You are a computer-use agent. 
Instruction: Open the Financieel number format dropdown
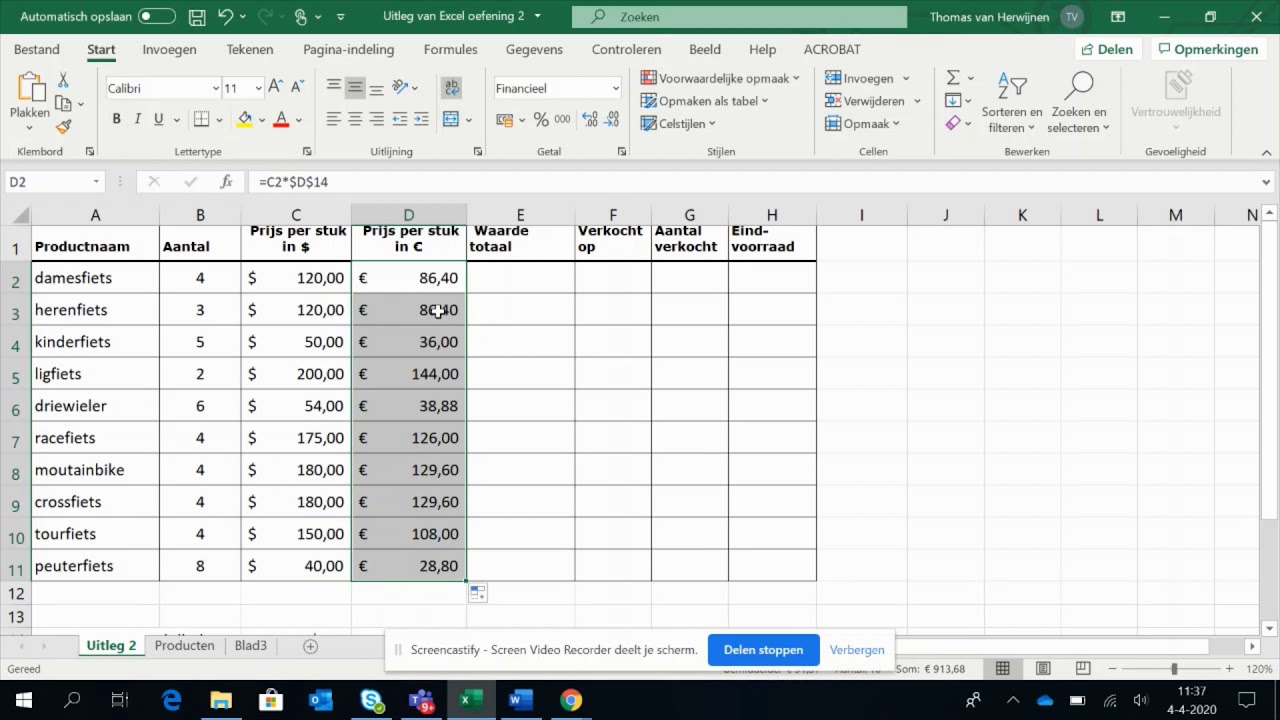pyautogui.click(x=615, y=88)
